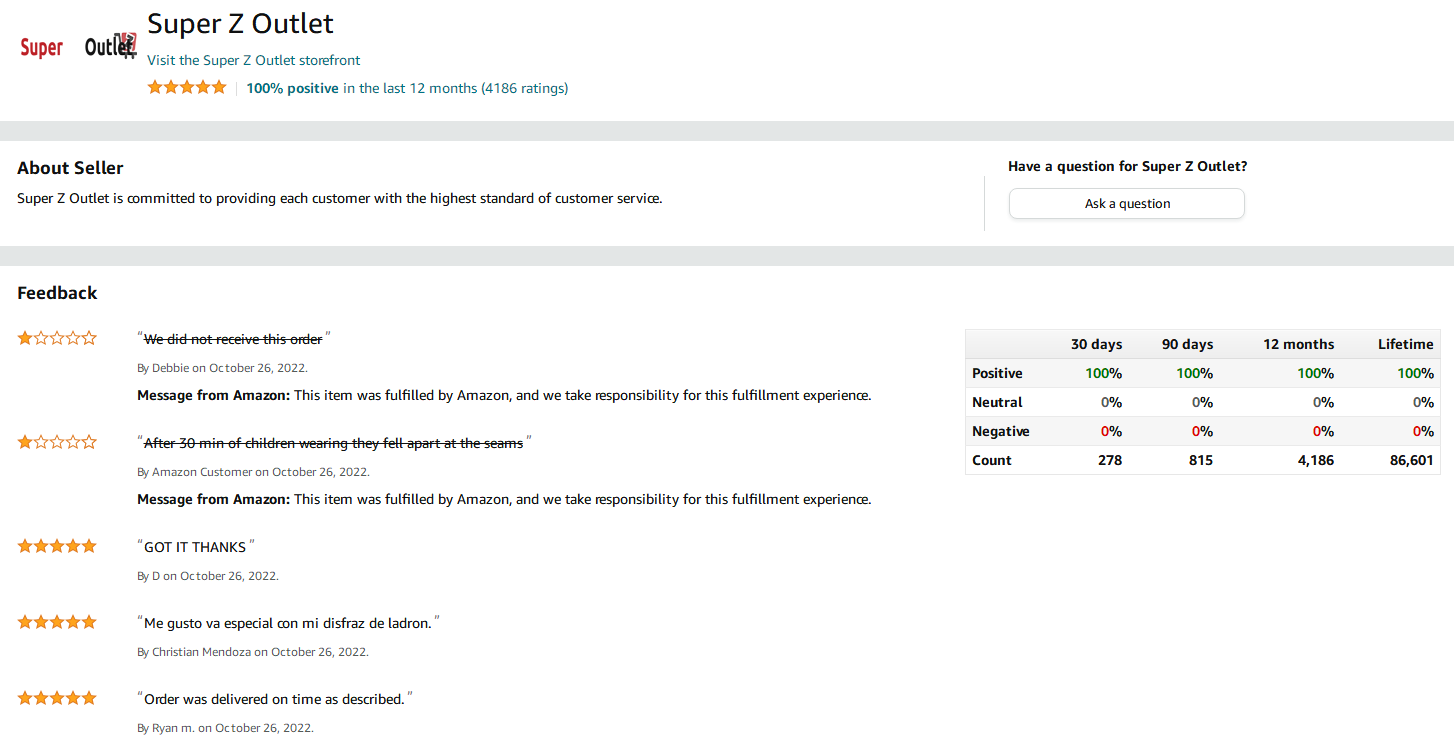
Task: Click the 30 days count value 278
Action: pyautogui.click(x=1109, y=460)
